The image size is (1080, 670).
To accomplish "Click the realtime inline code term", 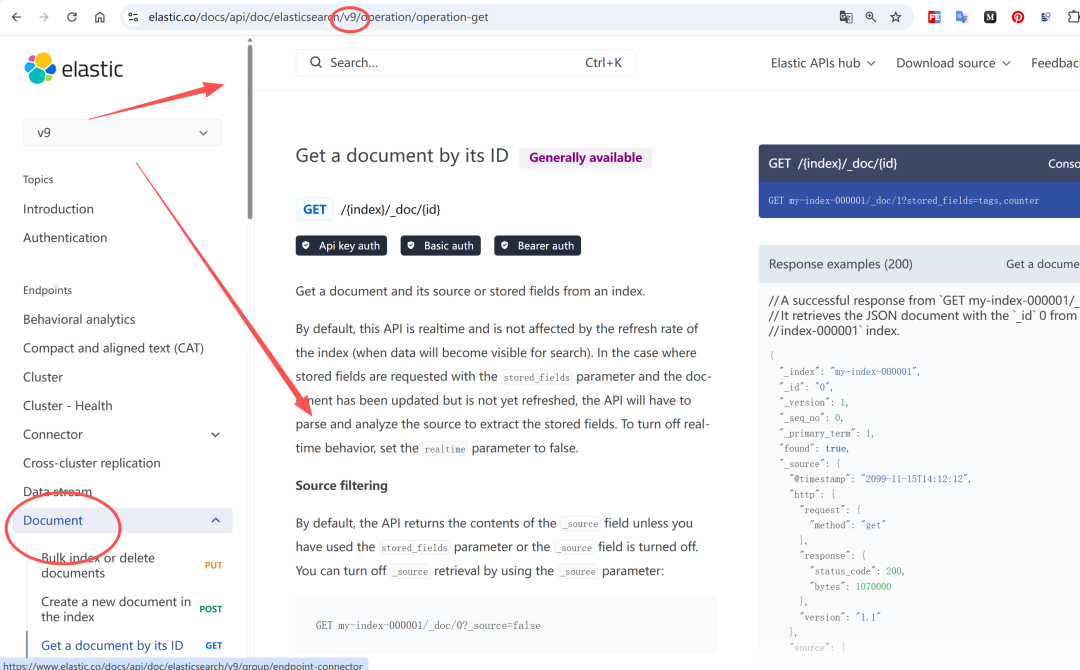I will 445,449.
